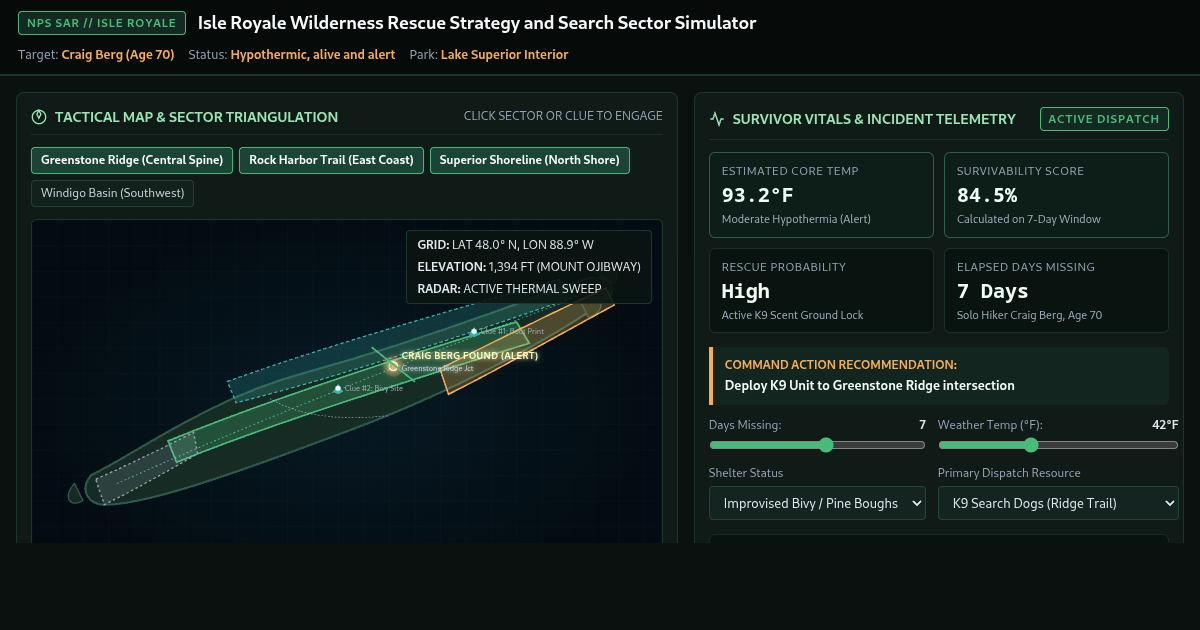Click the Command Action Recommendation box
This screenshot has height=630, width=1200.
pos(938,375)
